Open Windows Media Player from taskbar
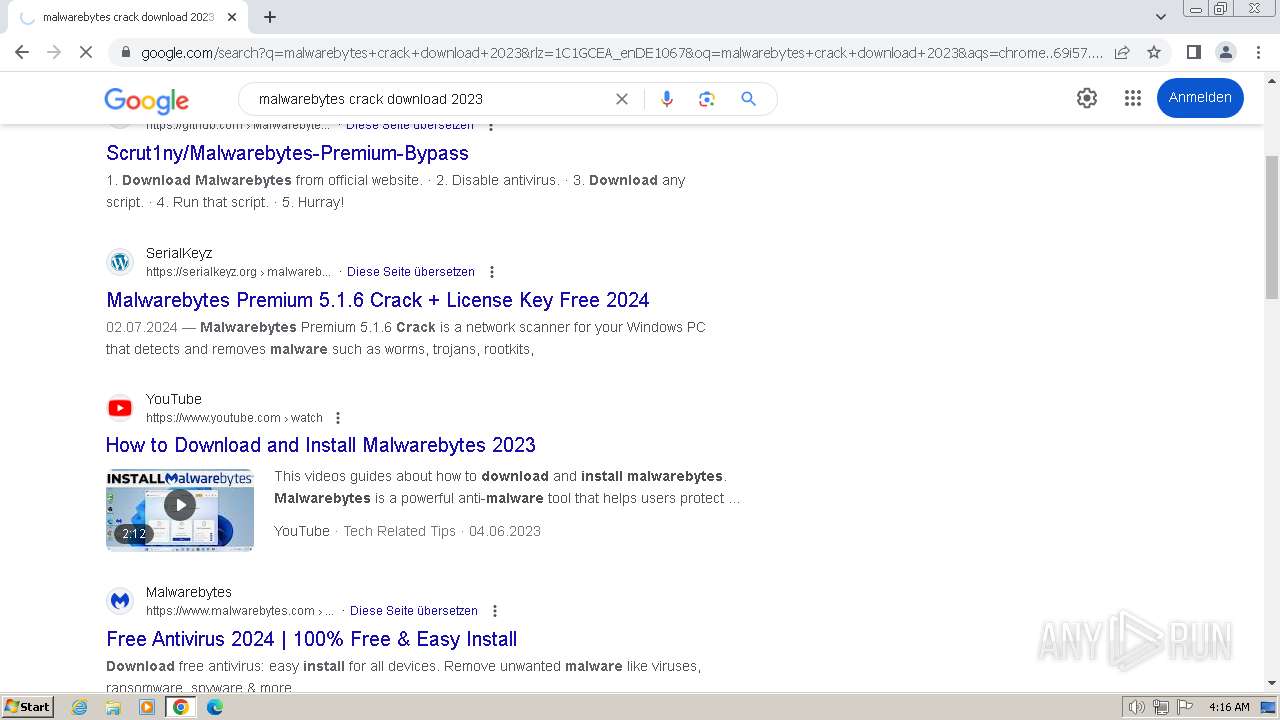Viewport: 1280px width, 720px height. click(147, 707)
